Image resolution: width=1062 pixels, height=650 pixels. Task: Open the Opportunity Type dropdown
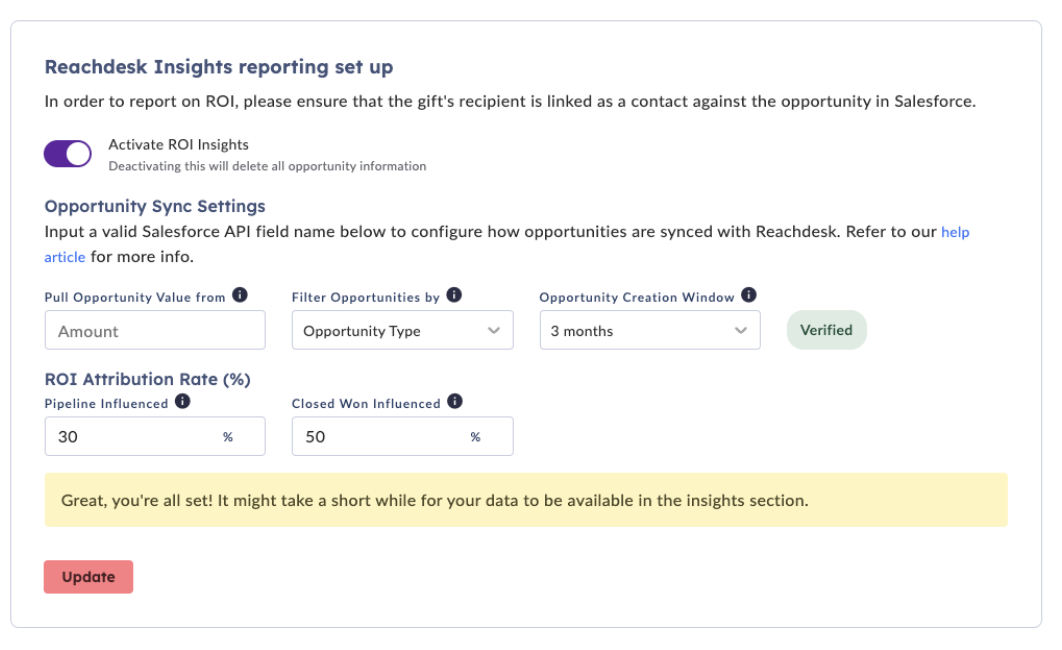(402, 331)
